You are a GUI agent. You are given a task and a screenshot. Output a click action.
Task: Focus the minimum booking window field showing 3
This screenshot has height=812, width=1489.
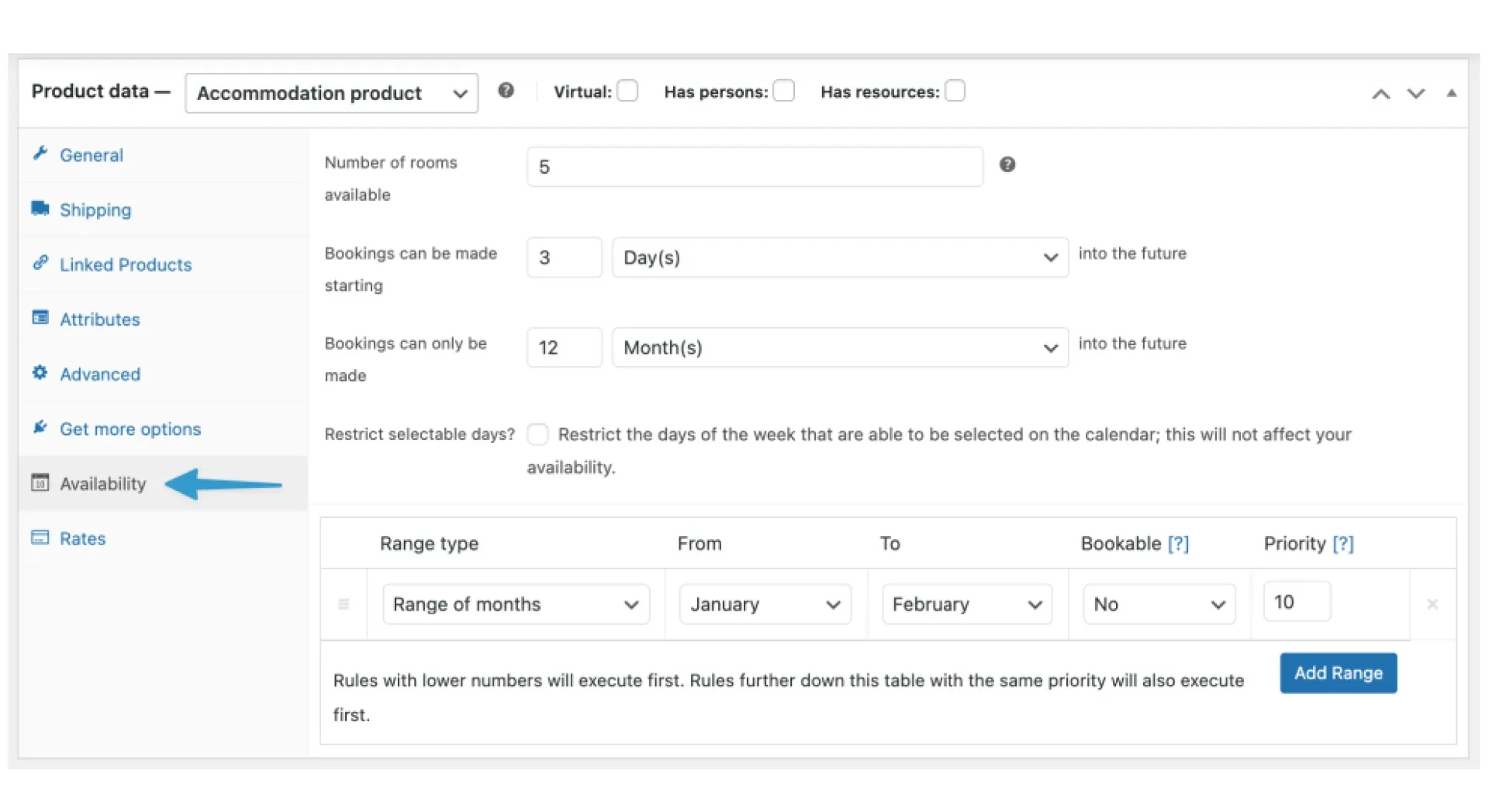tap(565, 257)
